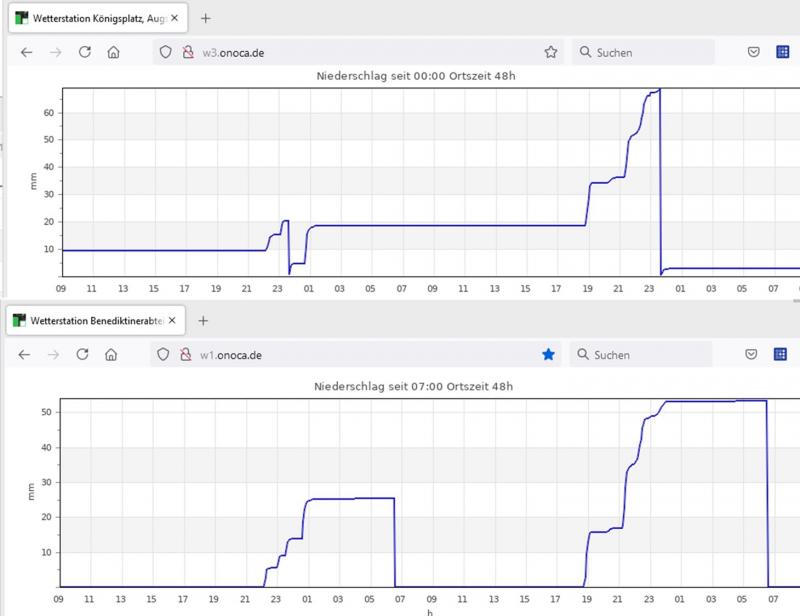Click home icon in Königsplatz window
Viewport: 800px width, 616px height.
(x=114, y=52)
